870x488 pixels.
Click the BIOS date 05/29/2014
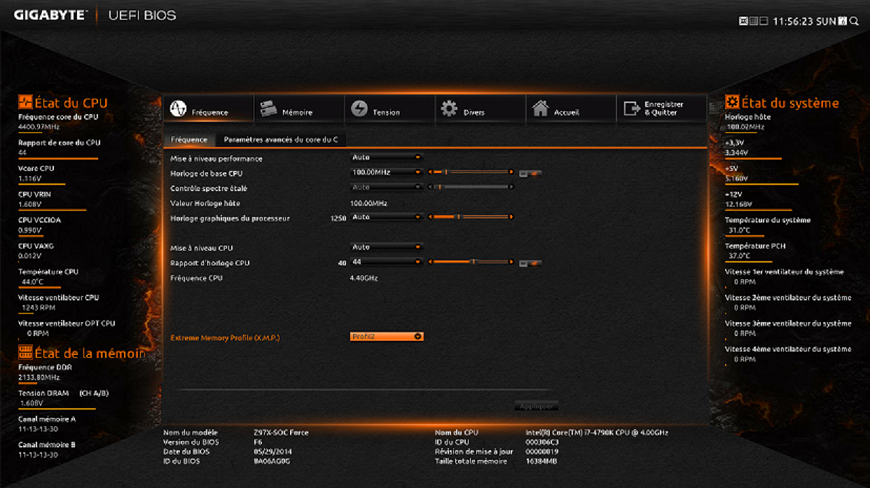point(272,451)
